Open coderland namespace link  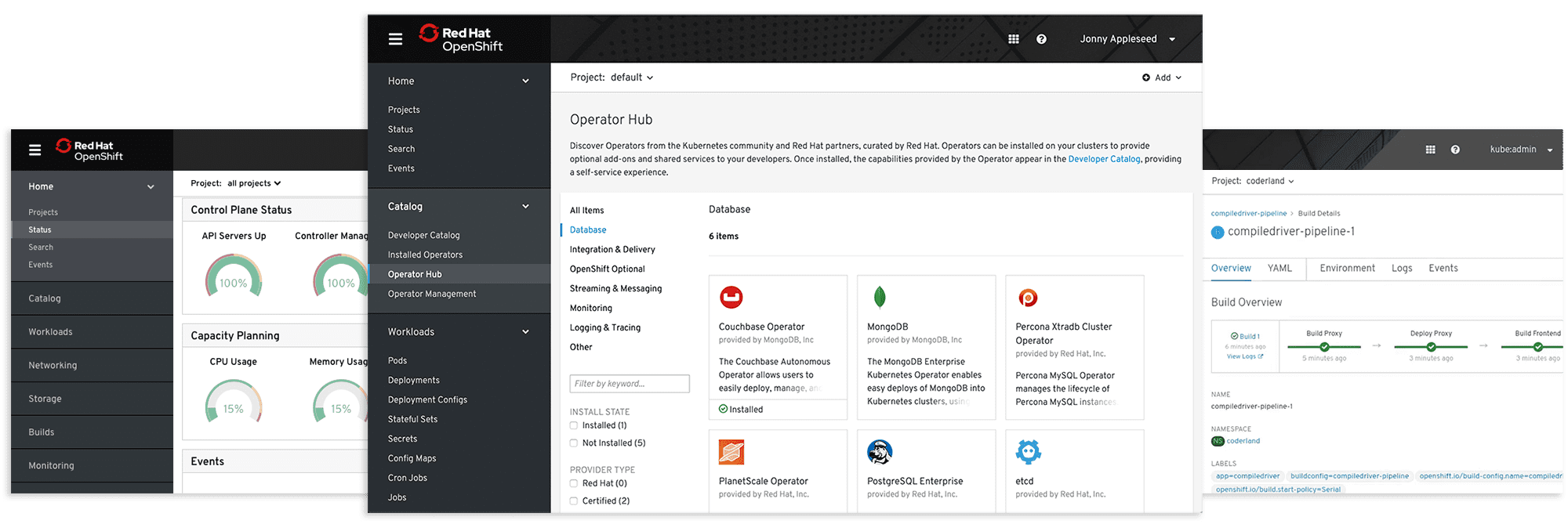coord(1243,441)
